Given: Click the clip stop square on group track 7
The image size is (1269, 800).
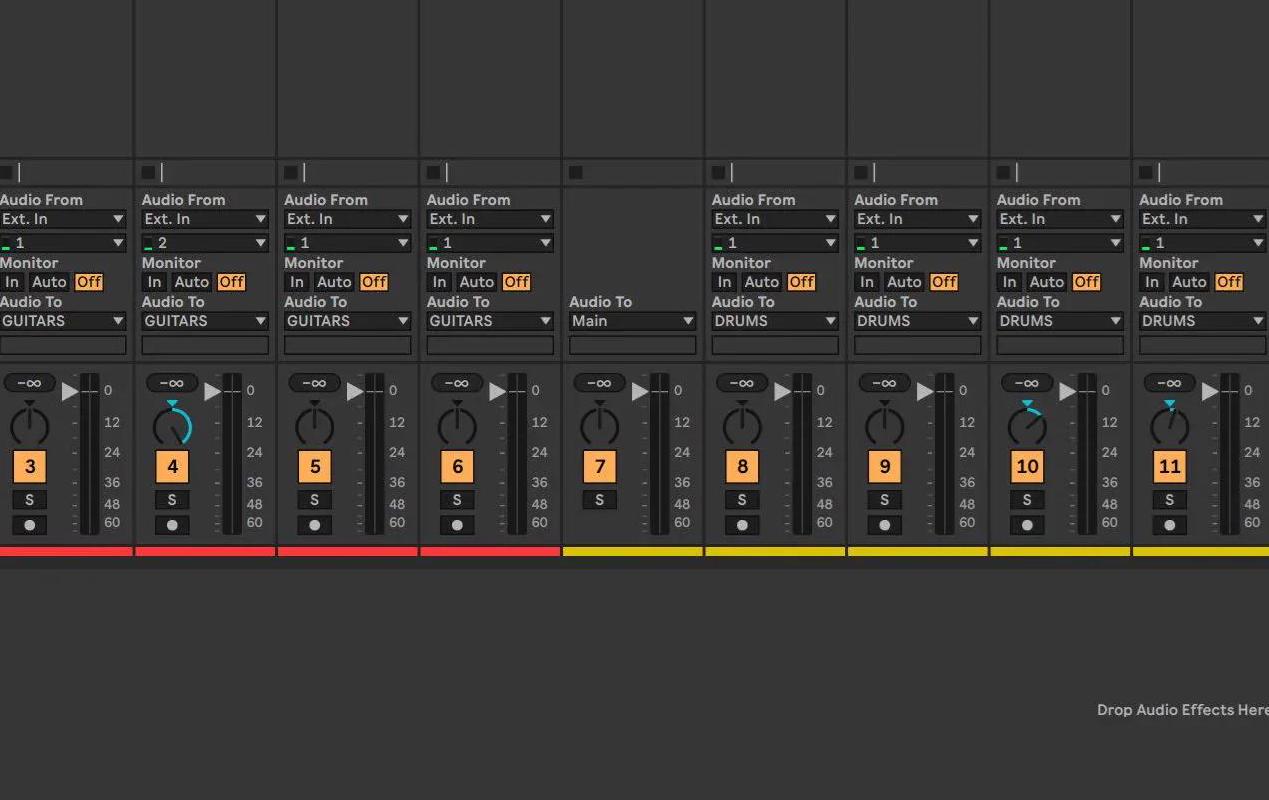Looking at the screenshot, I should click(576, 172).
